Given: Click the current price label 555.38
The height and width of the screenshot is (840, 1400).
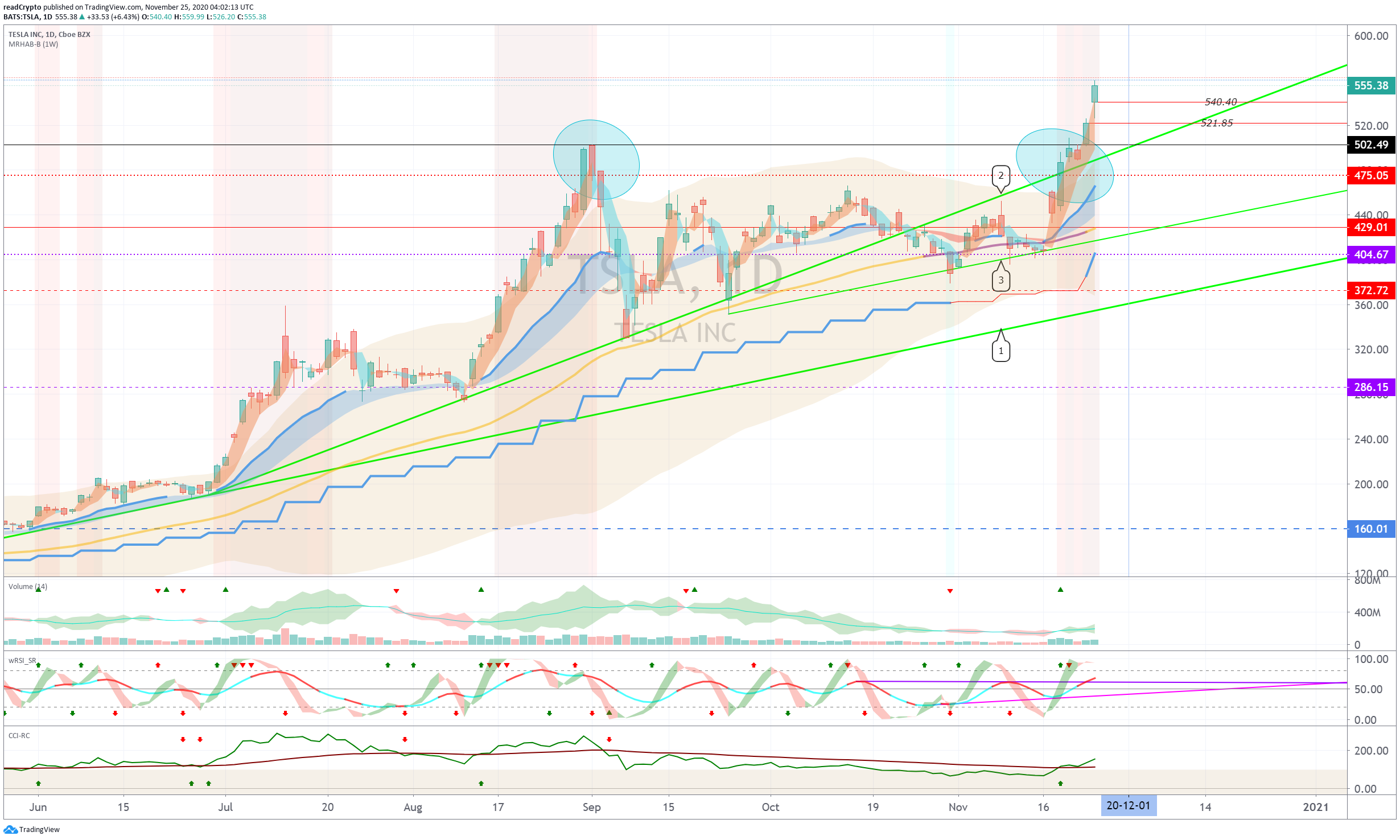Looking at the screenshot, I should click(1372, 85).
